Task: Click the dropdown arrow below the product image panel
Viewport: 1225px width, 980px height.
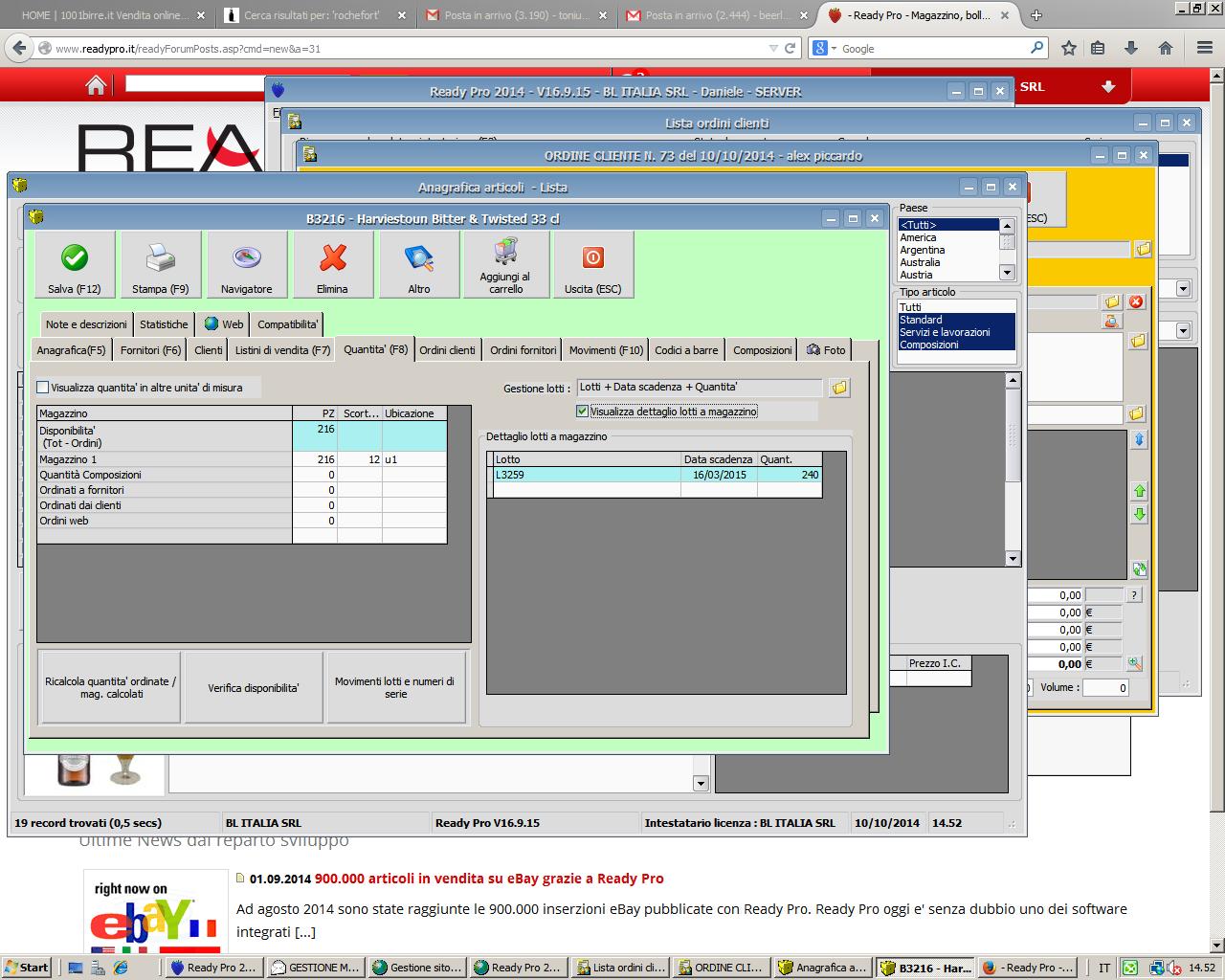Action: click(701, 784)
